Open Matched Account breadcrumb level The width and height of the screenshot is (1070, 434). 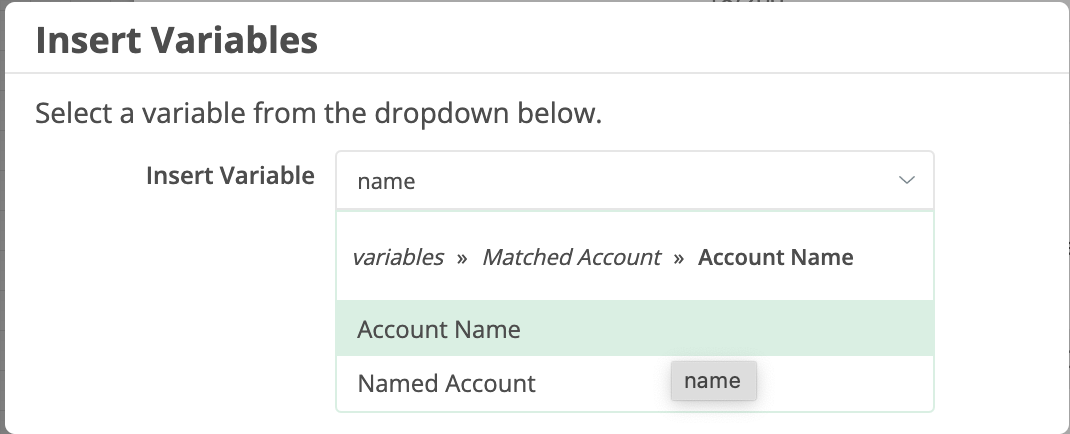pyautogui.click(x=571, y=258)
